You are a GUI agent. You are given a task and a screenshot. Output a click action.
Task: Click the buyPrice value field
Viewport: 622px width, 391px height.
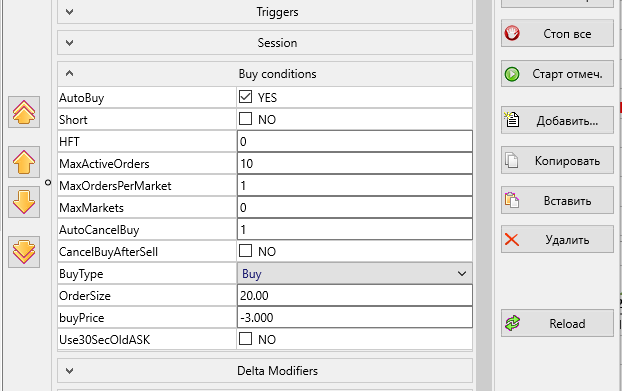tap(355, 317)
